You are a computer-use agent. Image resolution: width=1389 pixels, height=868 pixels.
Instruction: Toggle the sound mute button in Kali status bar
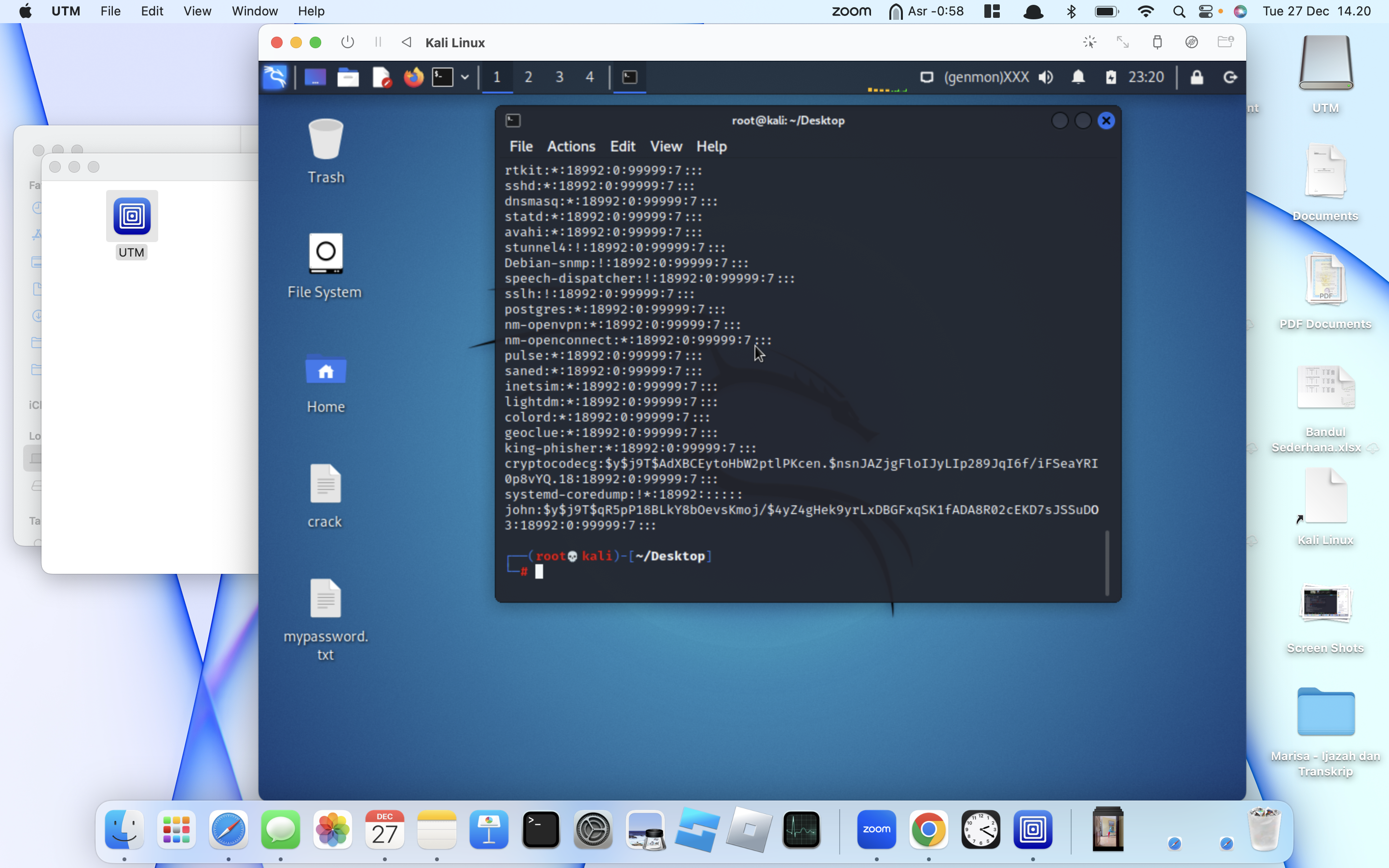(x=1045, y=77)
